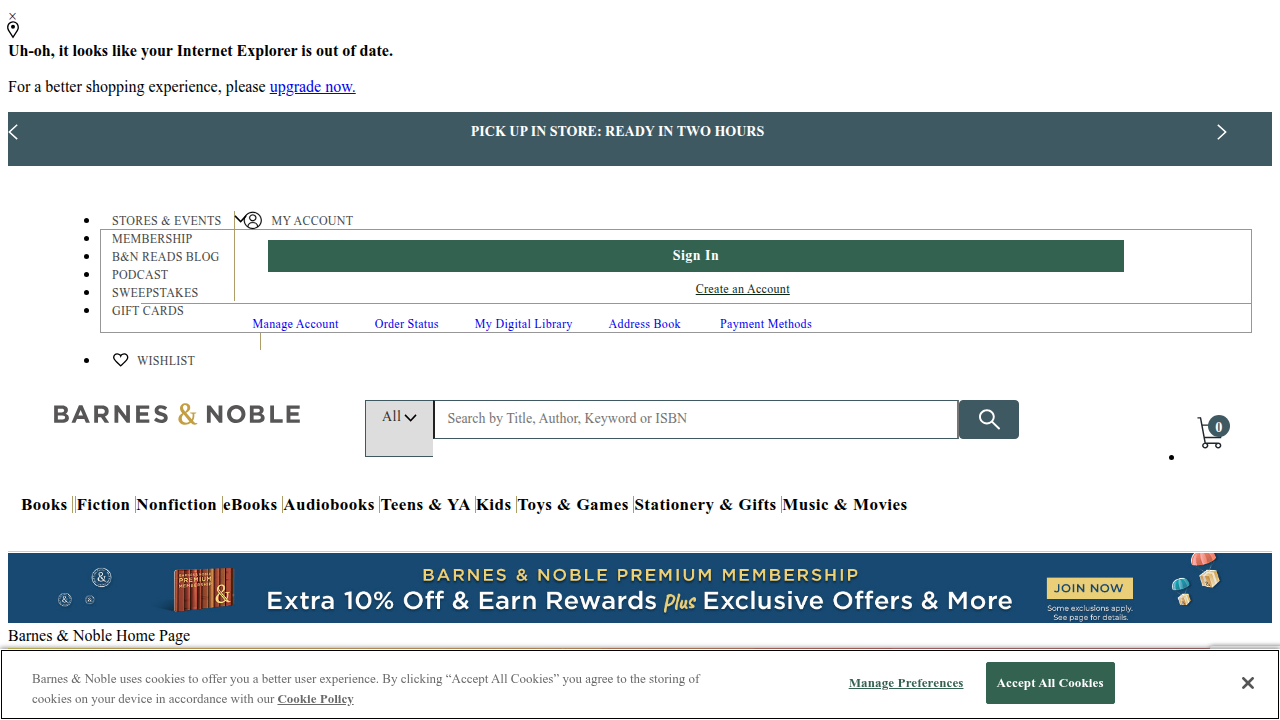Follow the 'upgrade now.' link
Screen dimensions: 1280x720
(x=312, y=87)
